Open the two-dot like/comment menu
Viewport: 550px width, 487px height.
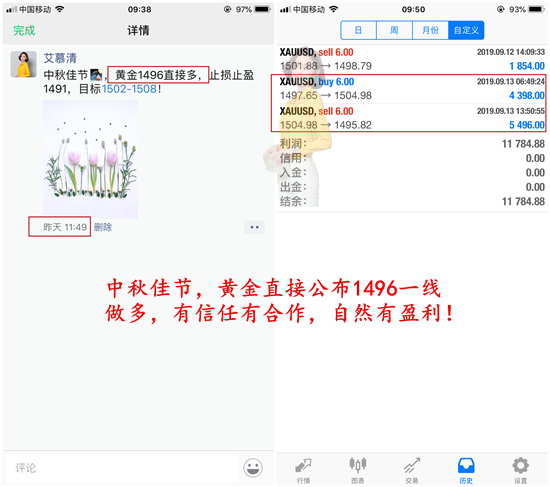coord(254,227)
